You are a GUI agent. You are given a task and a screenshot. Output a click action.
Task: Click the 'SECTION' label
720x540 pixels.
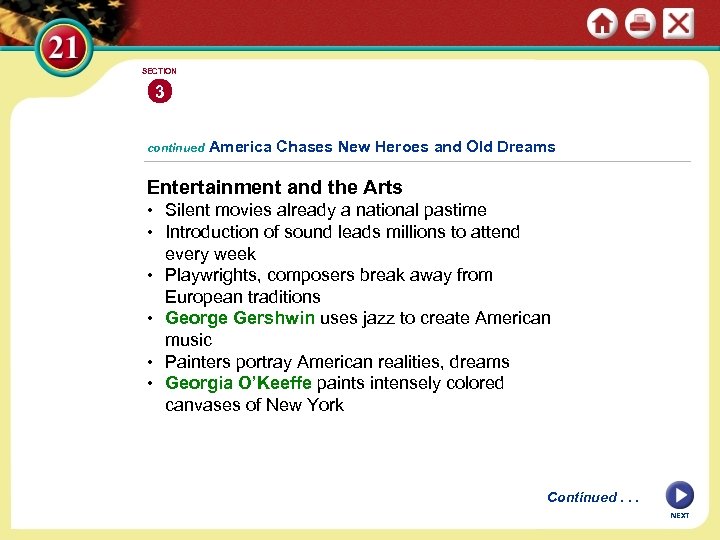point(159,71)
